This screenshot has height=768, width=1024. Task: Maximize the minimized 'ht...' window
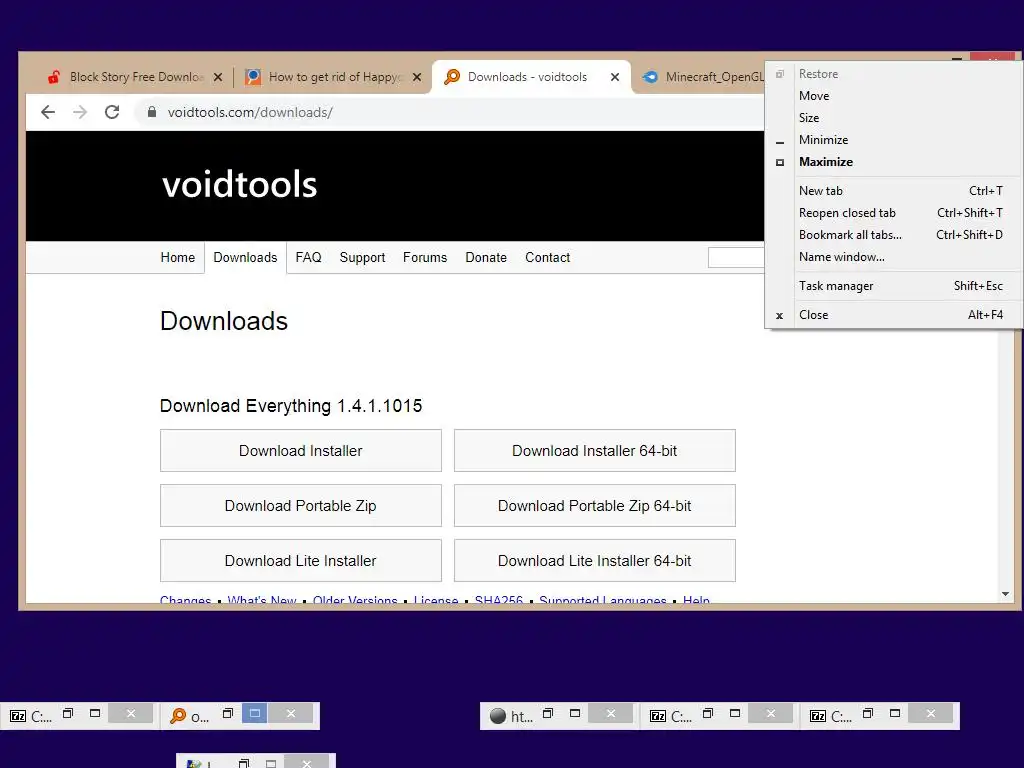575,714
